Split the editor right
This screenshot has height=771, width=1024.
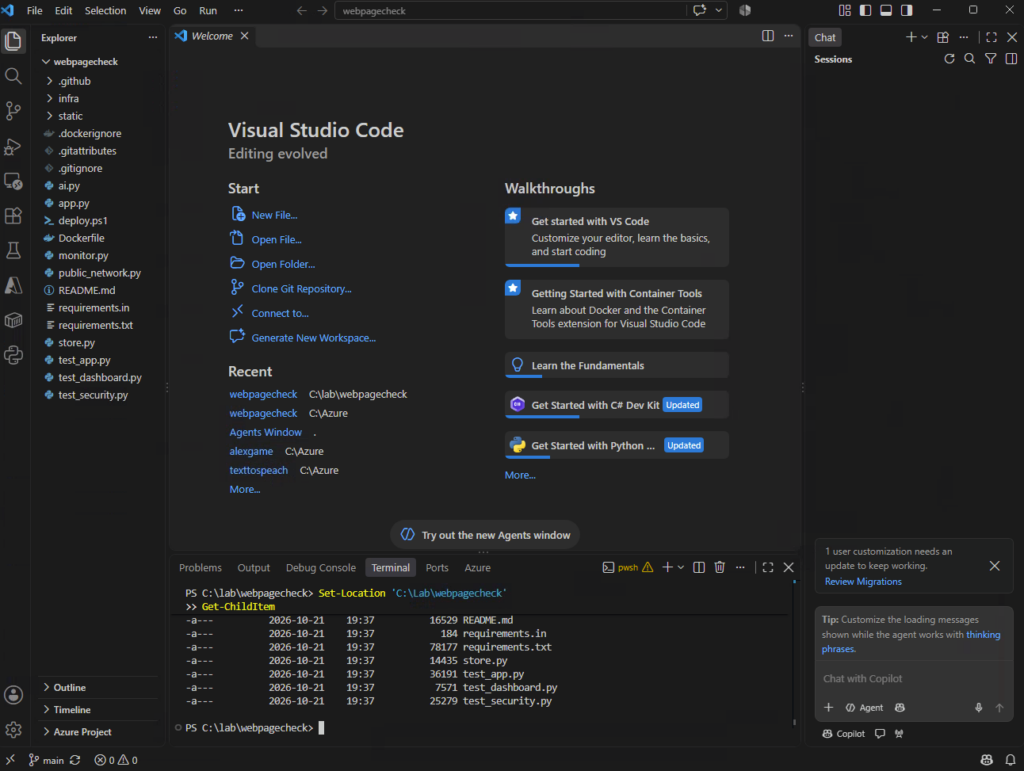768,36
